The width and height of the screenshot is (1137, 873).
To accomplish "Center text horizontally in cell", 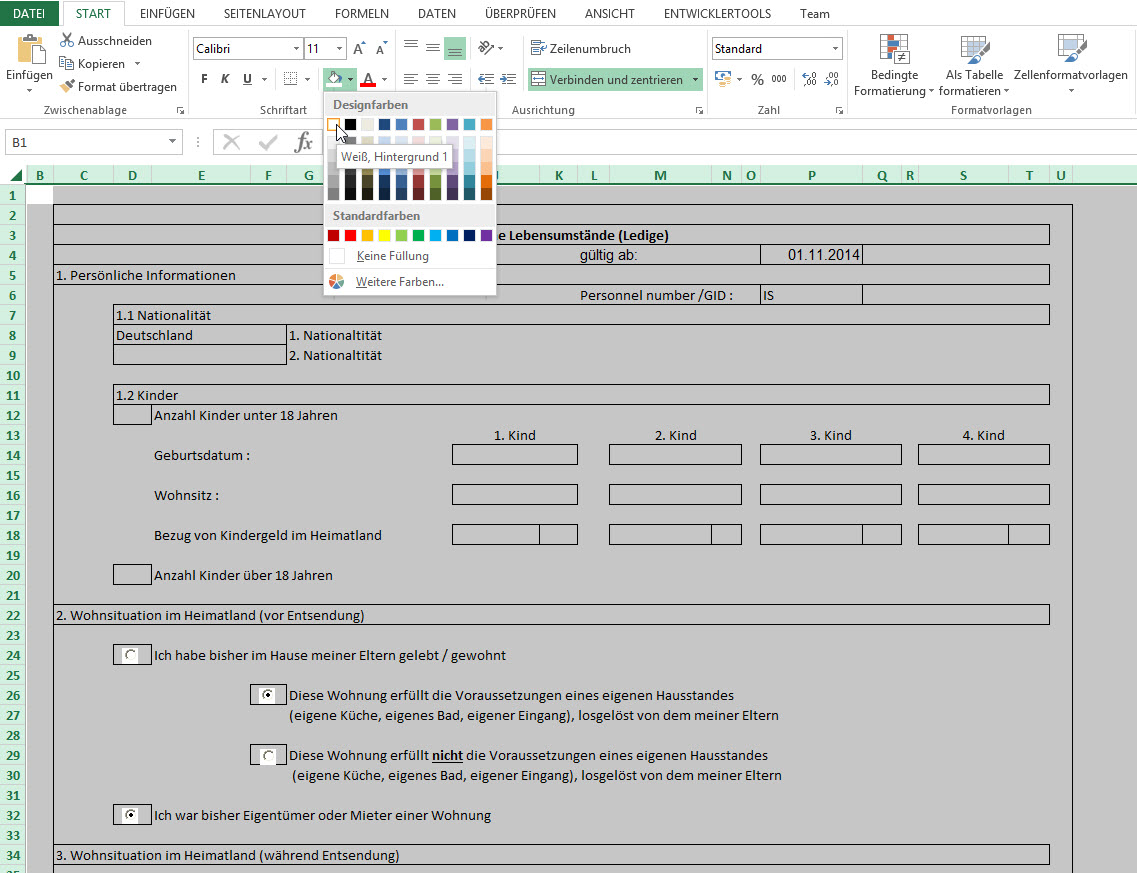I will click(433, 79).
